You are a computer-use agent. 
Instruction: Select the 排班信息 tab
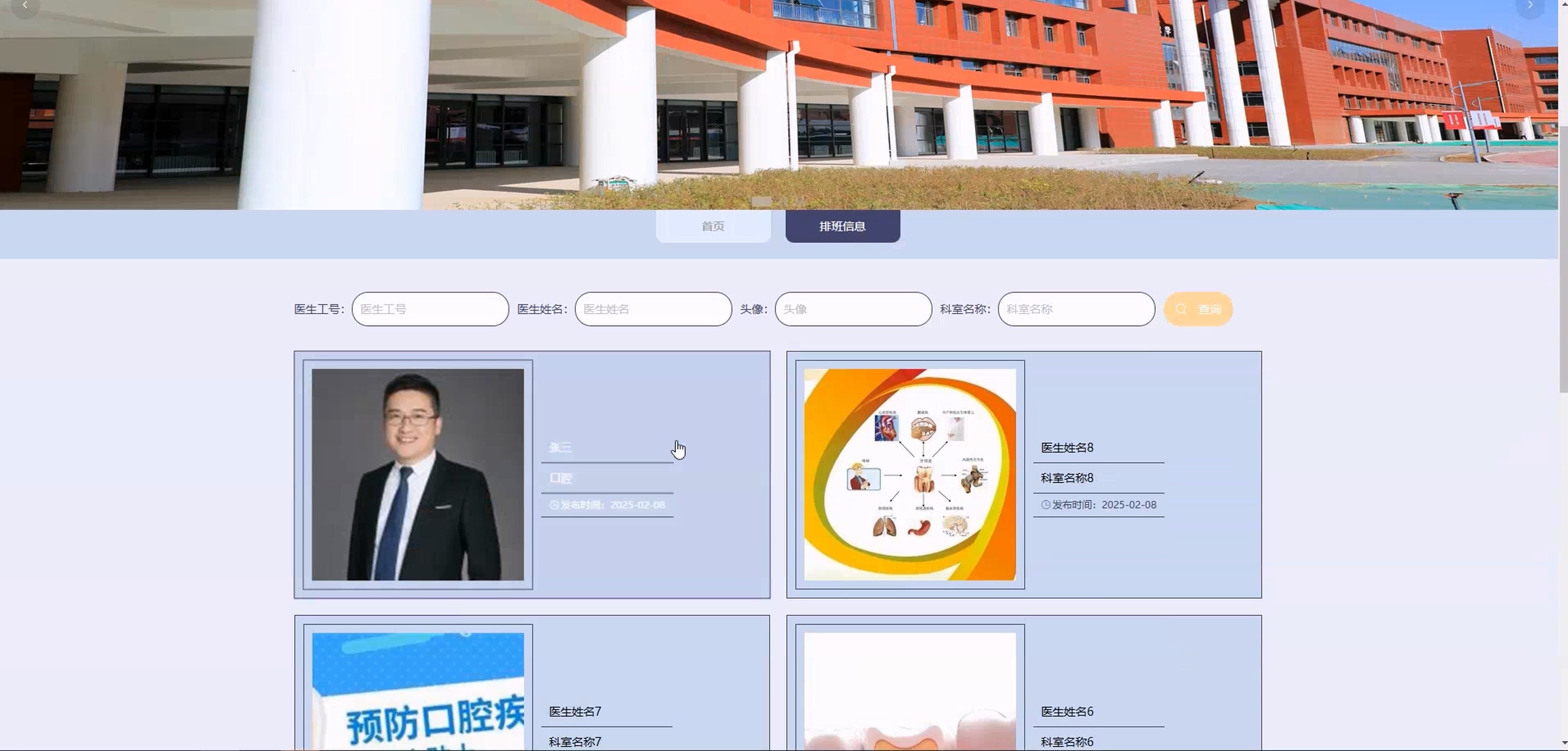click(x=842, y=226)
